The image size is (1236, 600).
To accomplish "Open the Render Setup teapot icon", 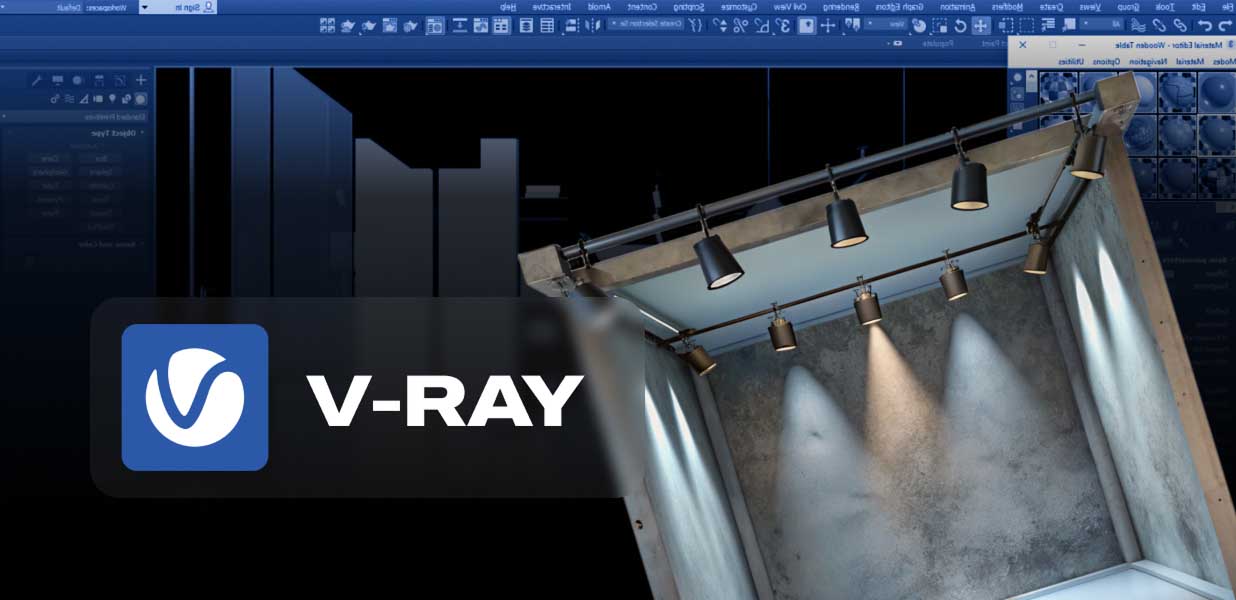I will (x=411, y=26).
